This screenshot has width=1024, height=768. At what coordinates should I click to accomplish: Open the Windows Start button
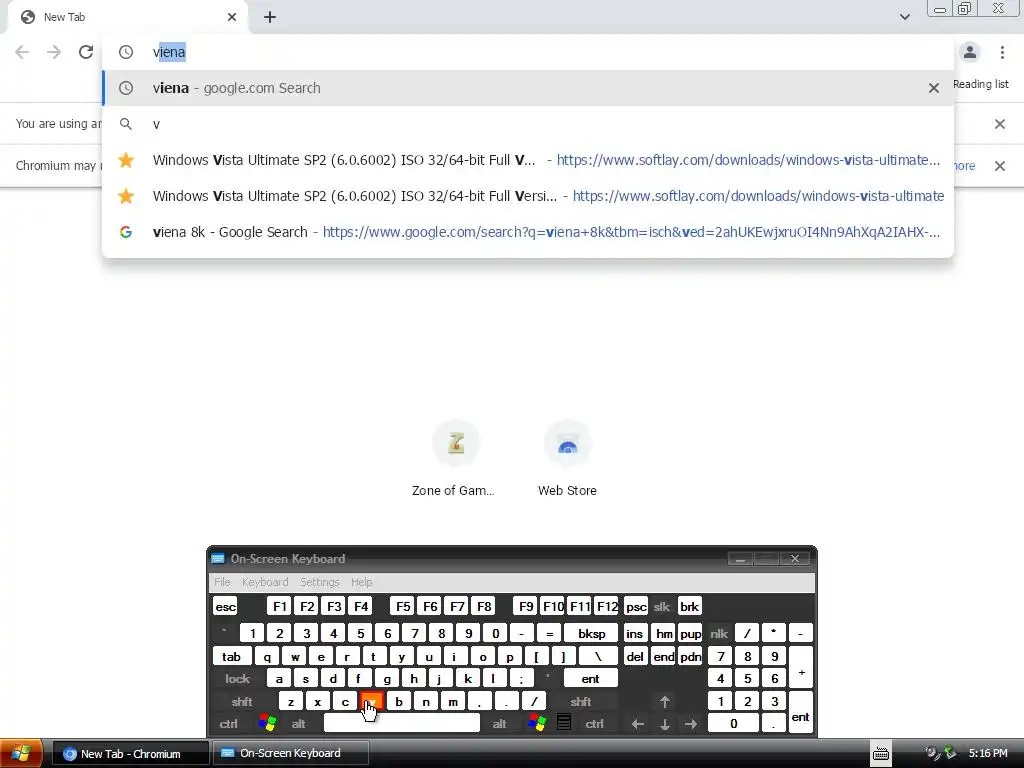pyautogui.click(x=22, y=753)
